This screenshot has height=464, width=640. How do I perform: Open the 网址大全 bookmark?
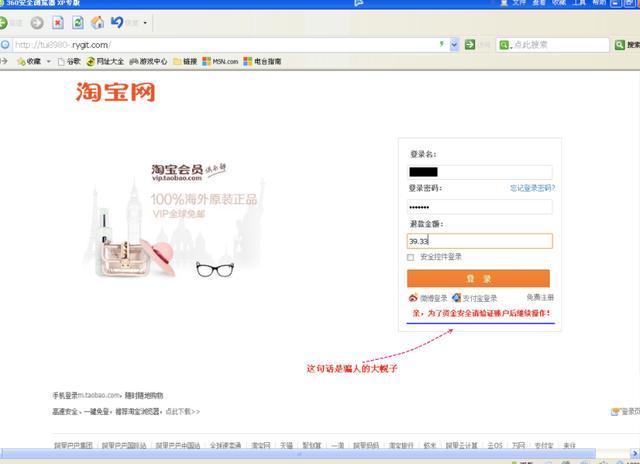pyautogui.click(x=105, y=62)
